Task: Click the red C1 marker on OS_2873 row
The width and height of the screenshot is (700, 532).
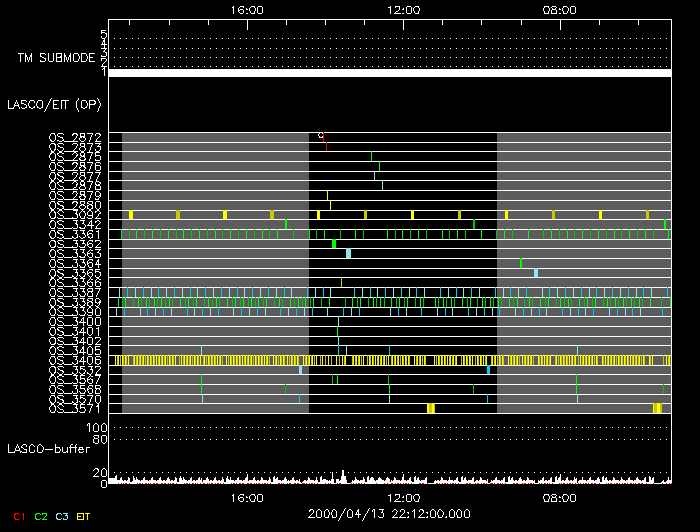Action: tap(326, 146)
